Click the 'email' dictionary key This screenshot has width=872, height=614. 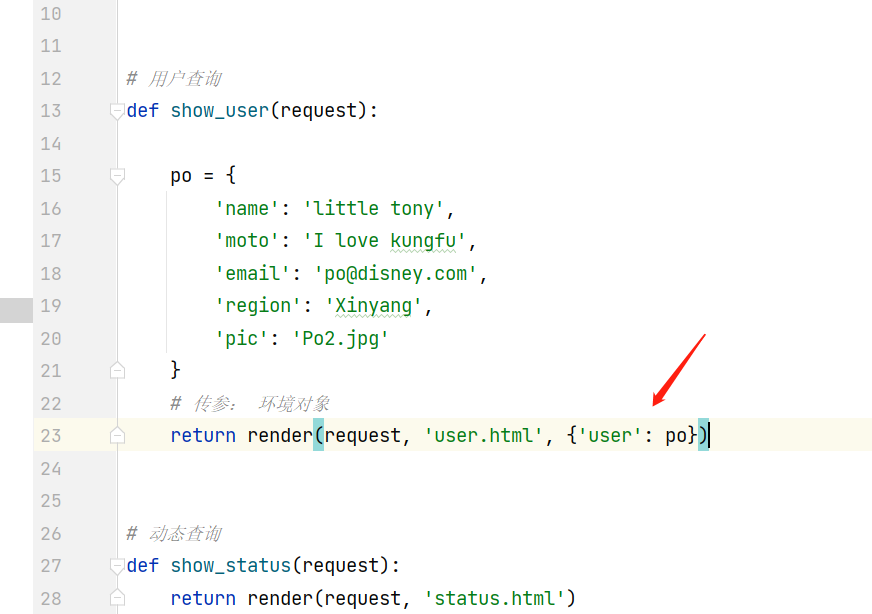(x=252, y=274)
